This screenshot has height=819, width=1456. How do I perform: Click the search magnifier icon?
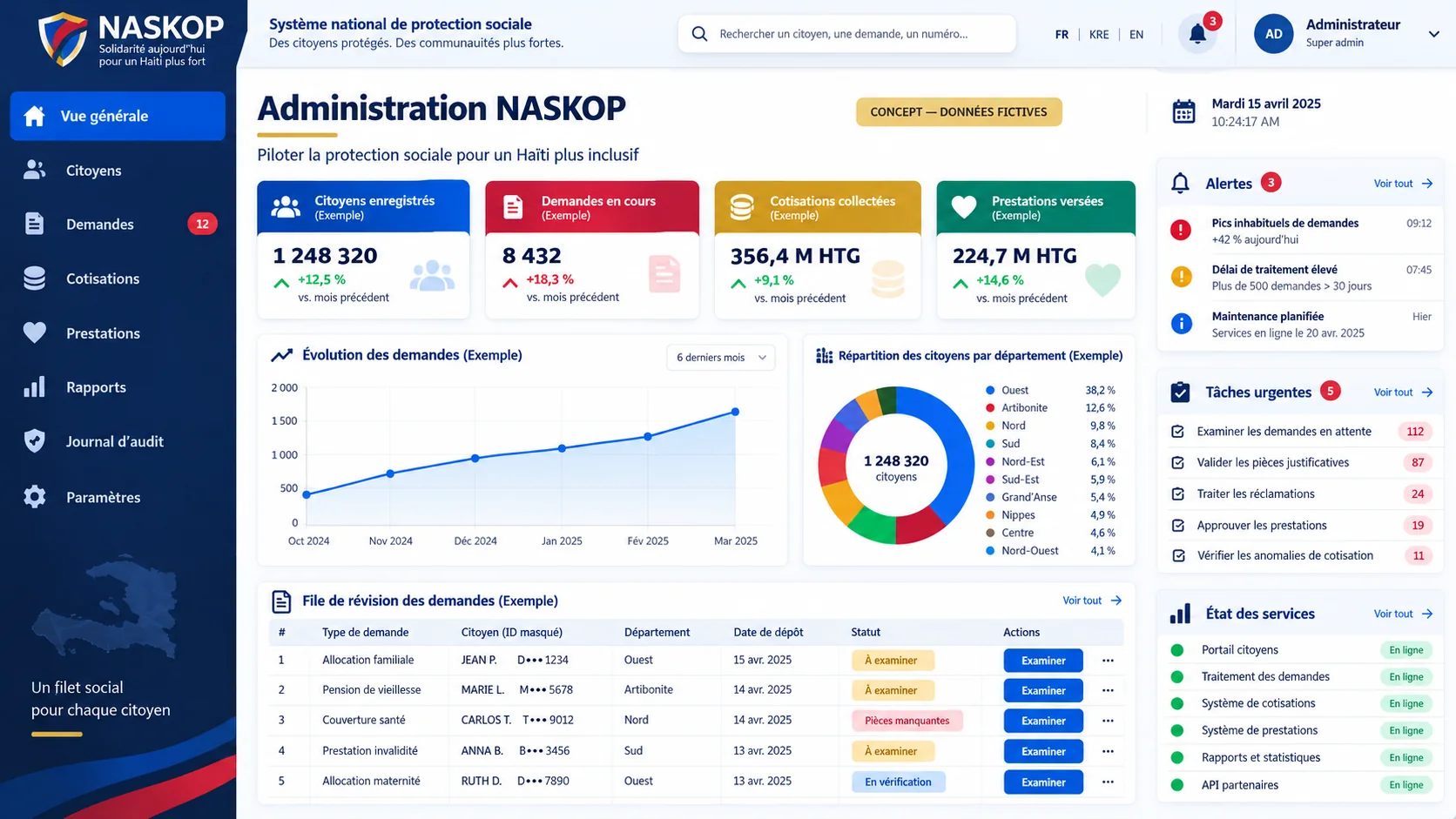(x=699, y=34)
